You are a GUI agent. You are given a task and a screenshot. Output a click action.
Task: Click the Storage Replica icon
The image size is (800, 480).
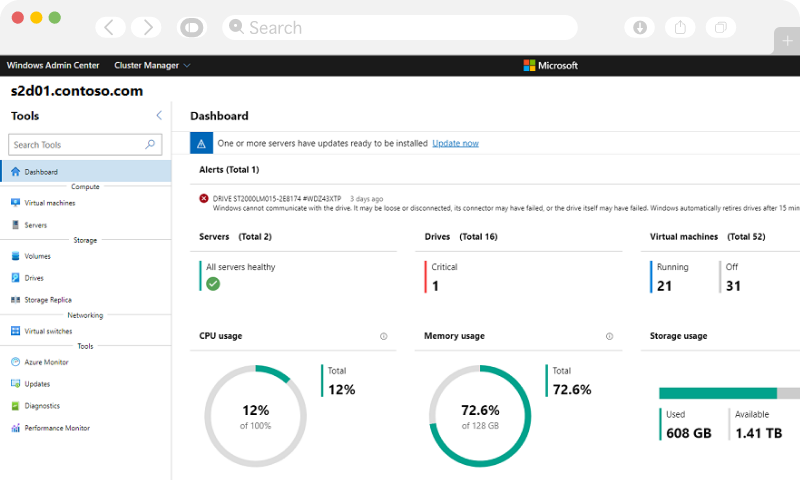[x=15, y=299]
